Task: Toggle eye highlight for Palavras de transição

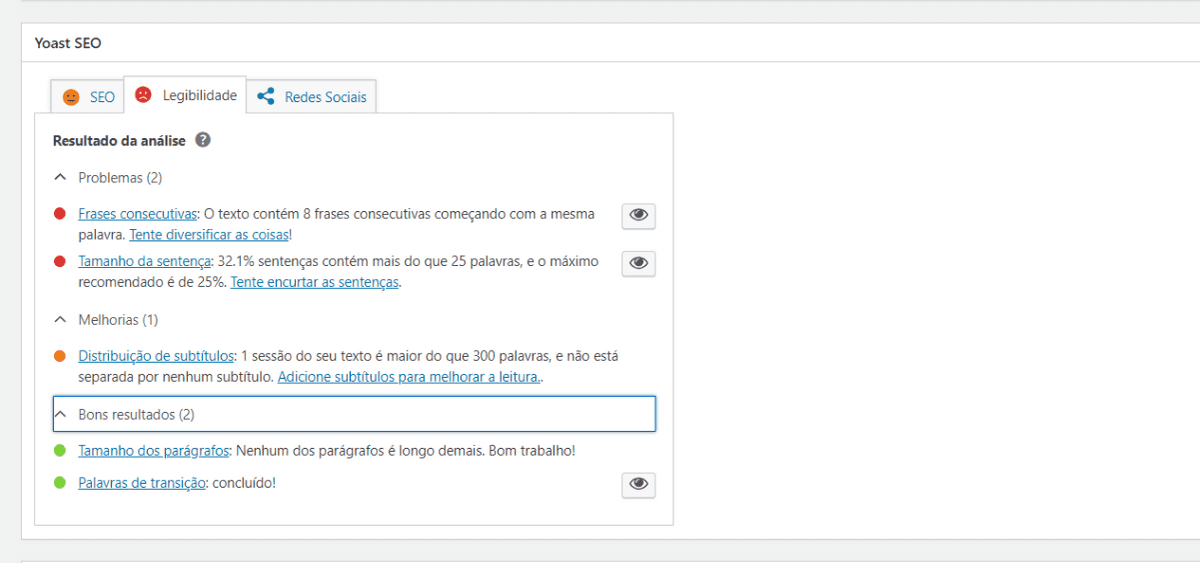Action: pos(639,485)
